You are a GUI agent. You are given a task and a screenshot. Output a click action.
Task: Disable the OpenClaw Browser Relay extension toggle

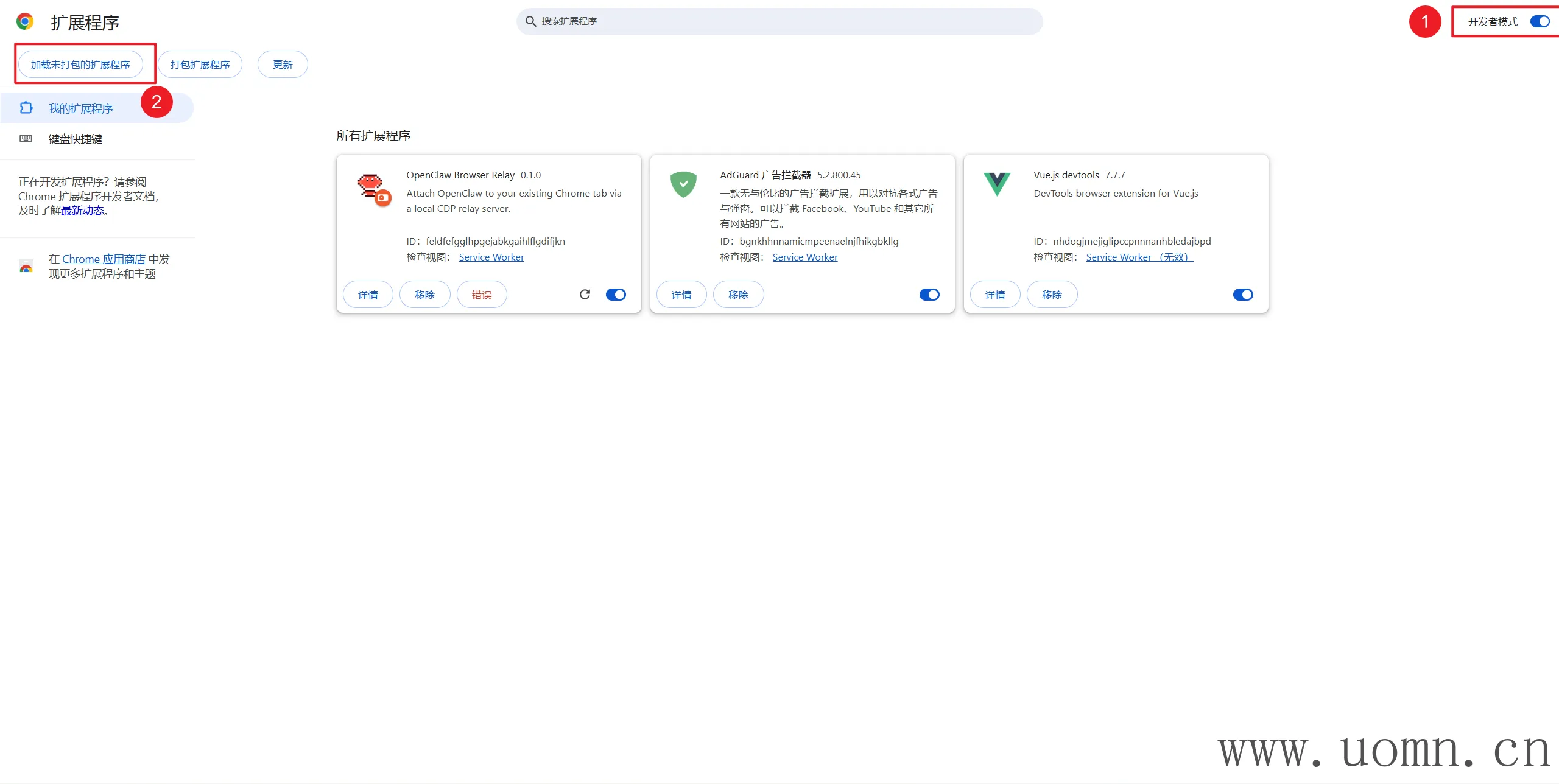pyautogui.click(x=616, y=295)
